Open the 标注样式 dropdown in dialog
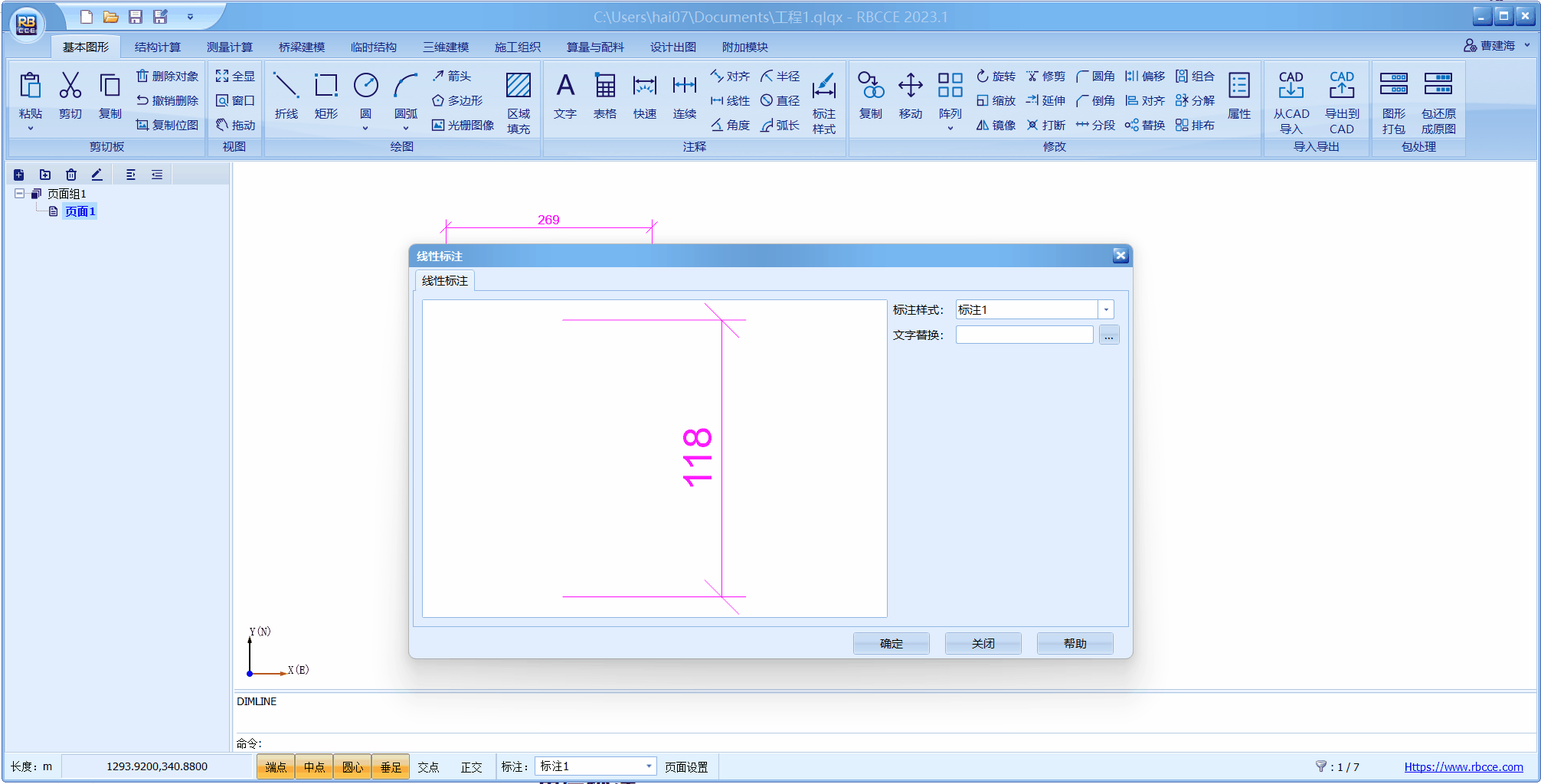Image resolution: width=1541 pixels, height=784 pixels. [1106, 310]
